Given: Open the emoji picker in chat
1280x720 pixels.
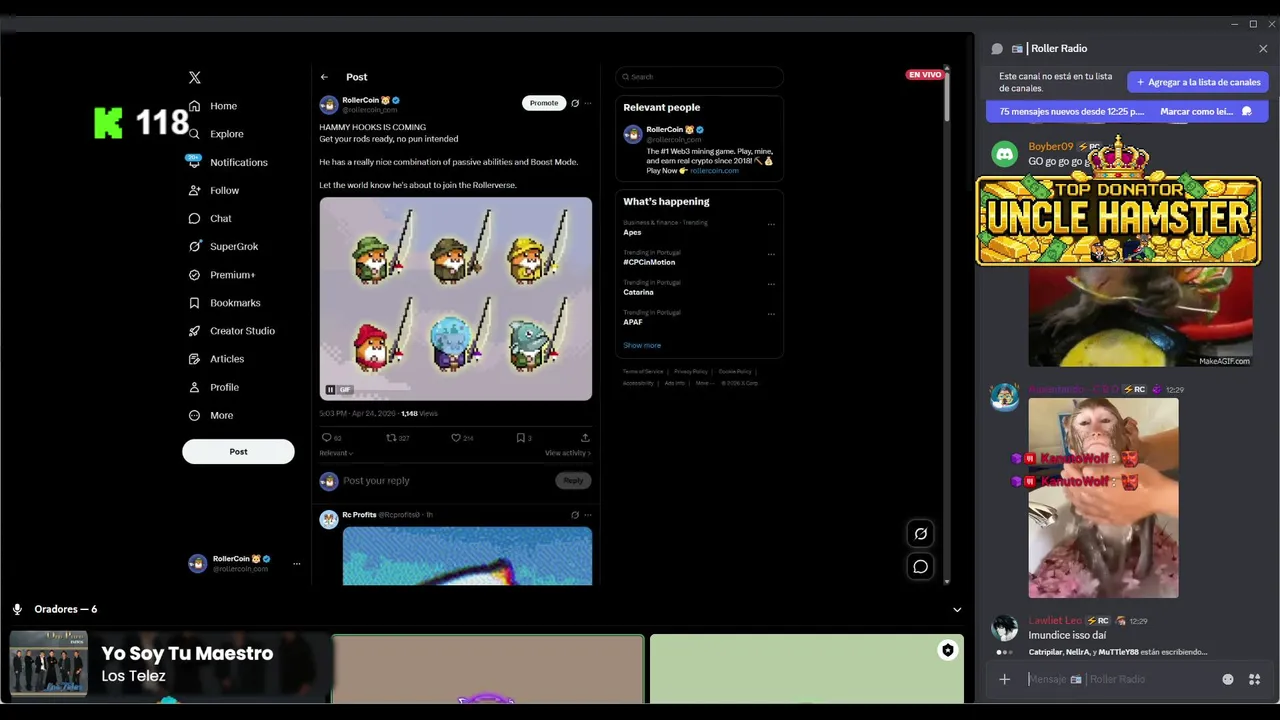Looking at the screenshot, I should point(1228,680).
